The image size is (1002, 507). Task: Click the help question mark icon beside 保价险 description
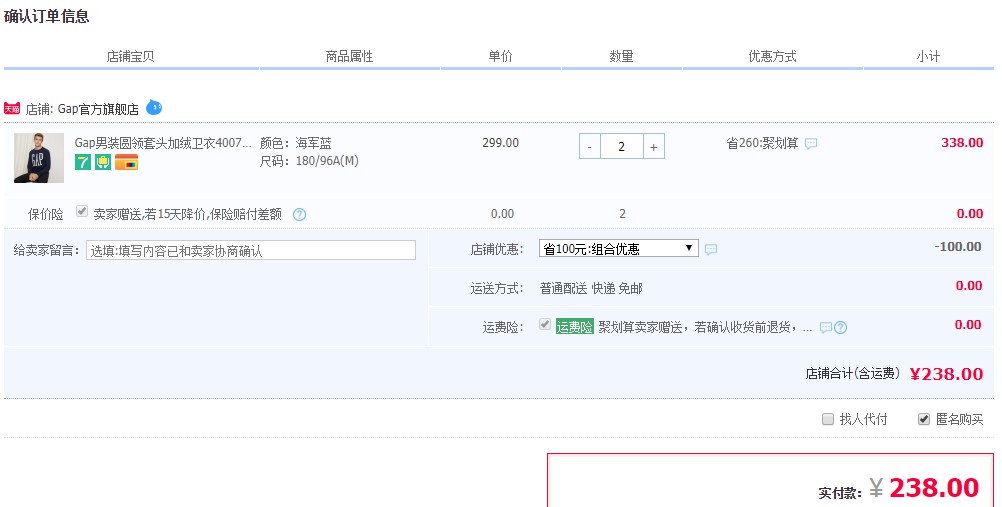(x=299, y=214)
